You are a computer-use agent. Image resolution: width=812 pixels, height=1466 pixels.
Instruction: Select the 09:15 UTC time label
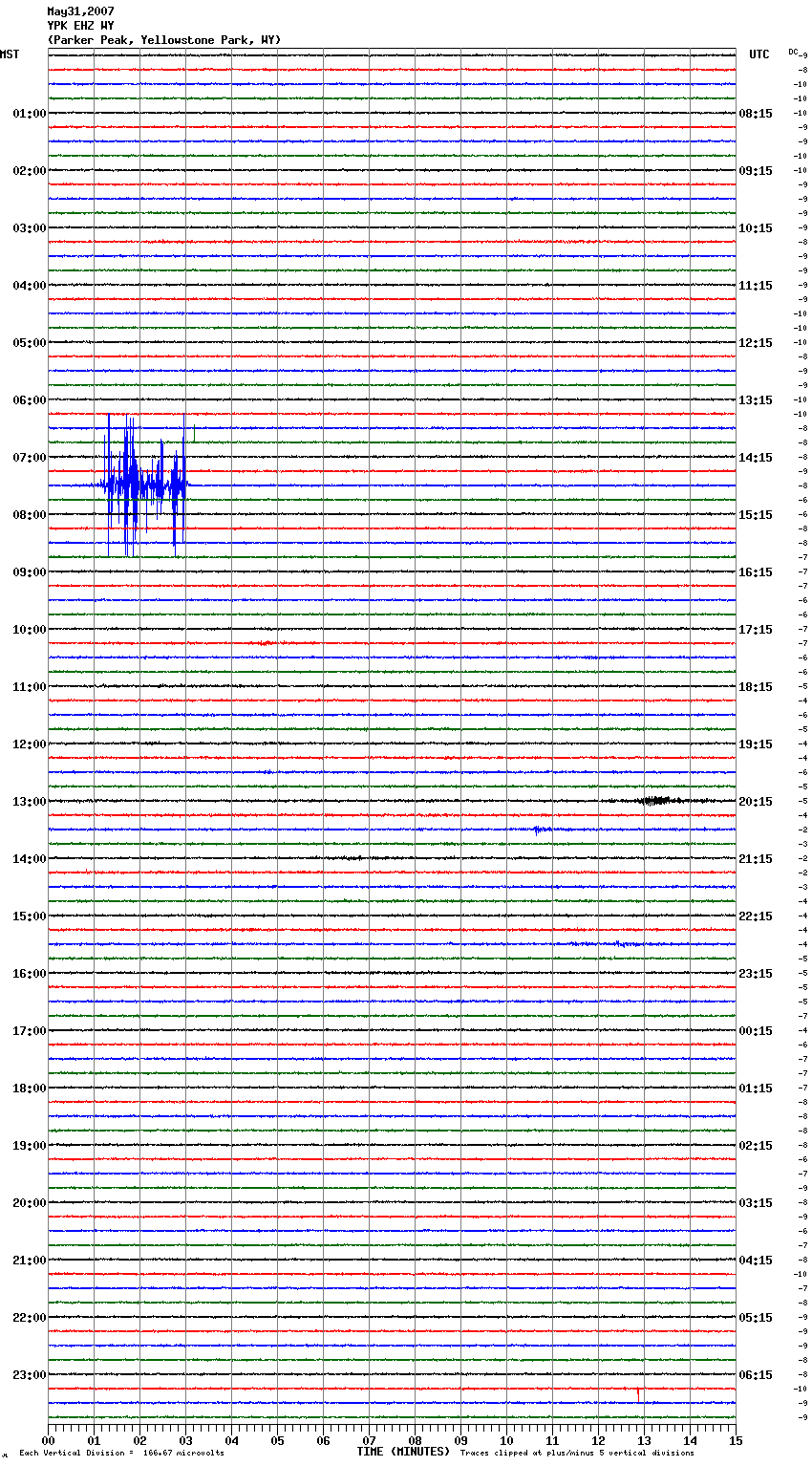coord(756,171)
